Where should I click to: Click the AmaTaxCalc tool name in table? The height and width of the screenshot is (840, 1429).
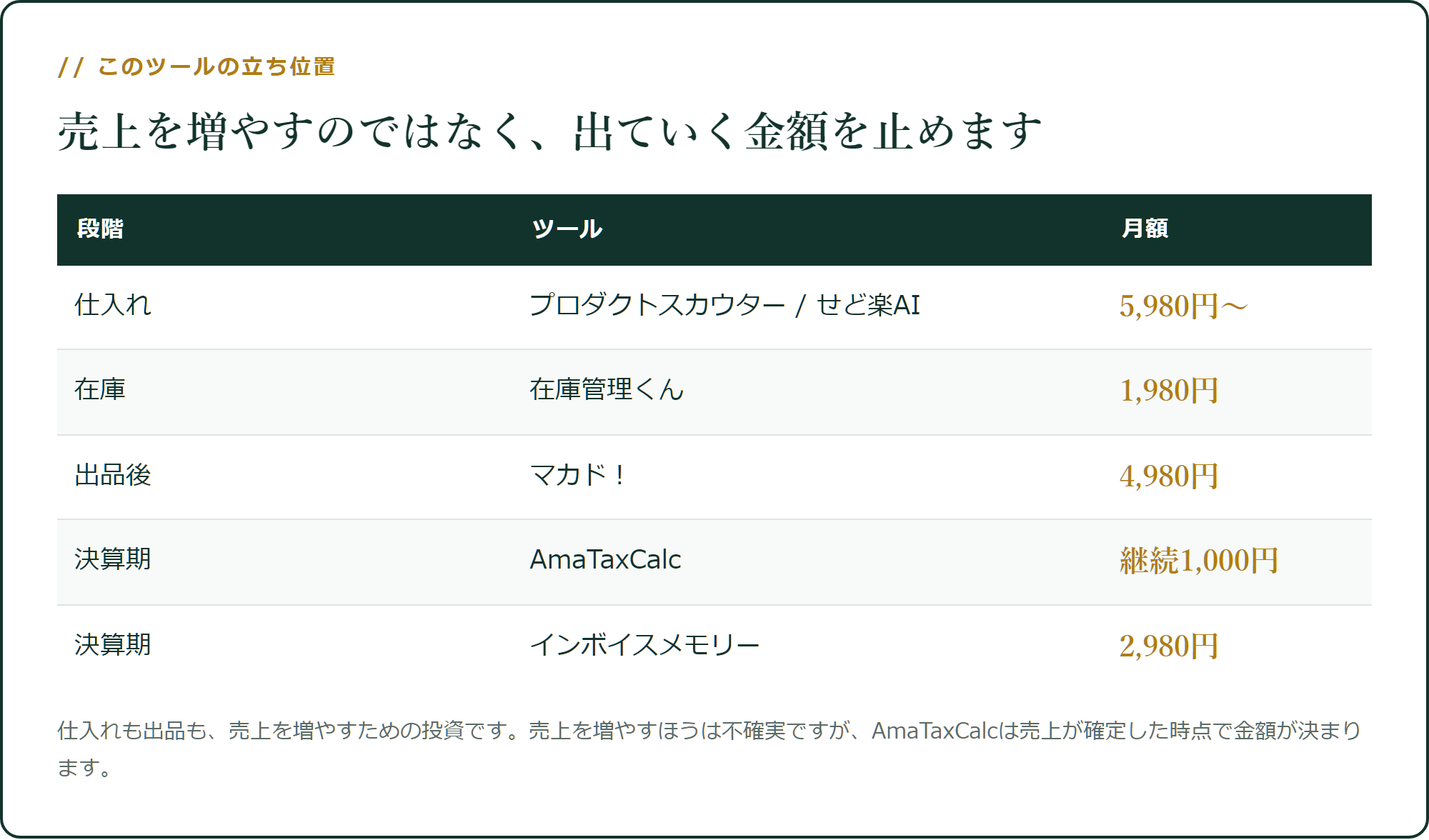605,559
